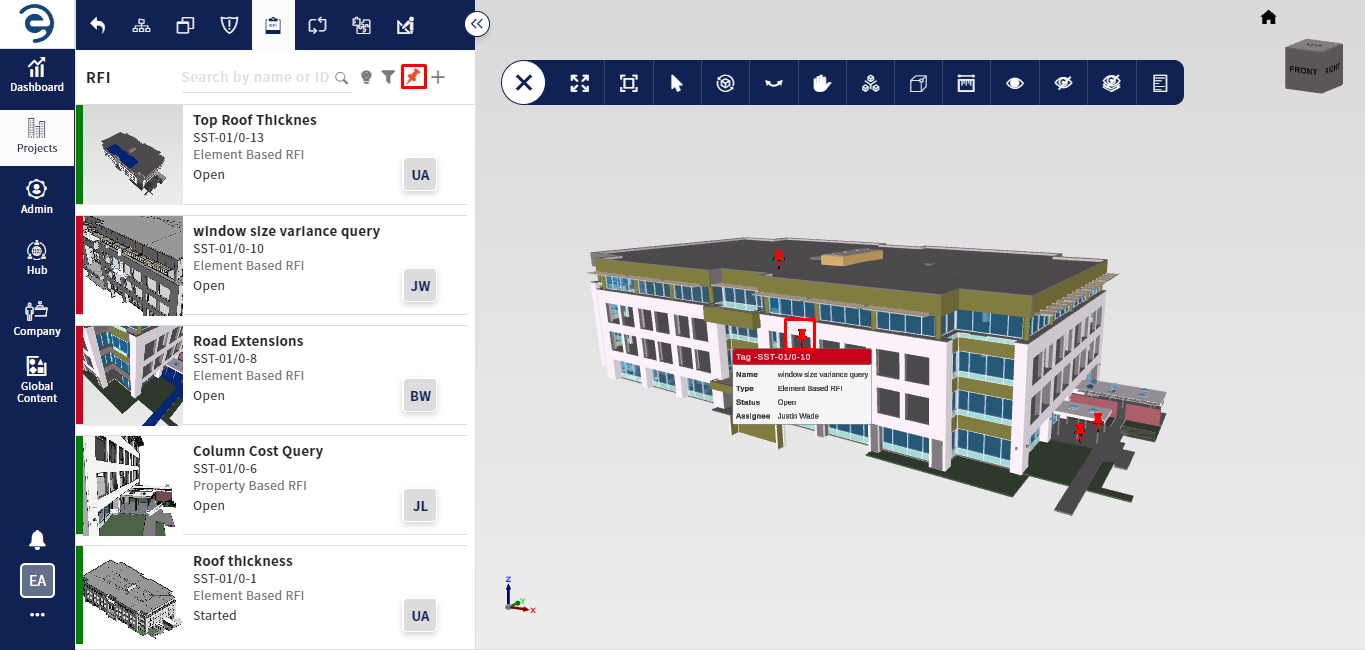Screen dimensions: 1365x650
Task: Open Global Content in left sidebar
Action: point(37,381)
